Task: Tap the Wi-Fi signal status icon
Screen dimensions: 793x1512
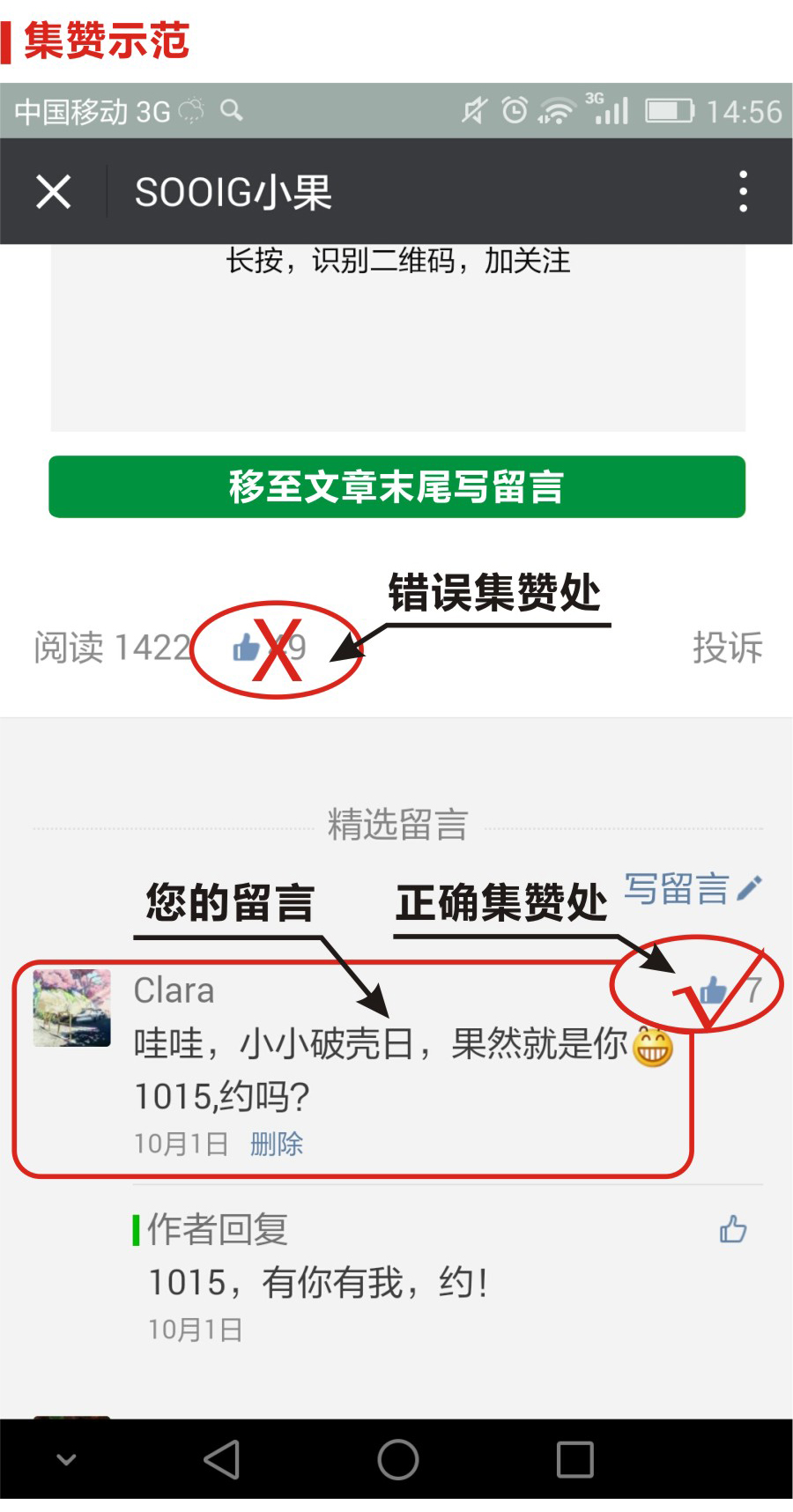Action: point(557,111)
